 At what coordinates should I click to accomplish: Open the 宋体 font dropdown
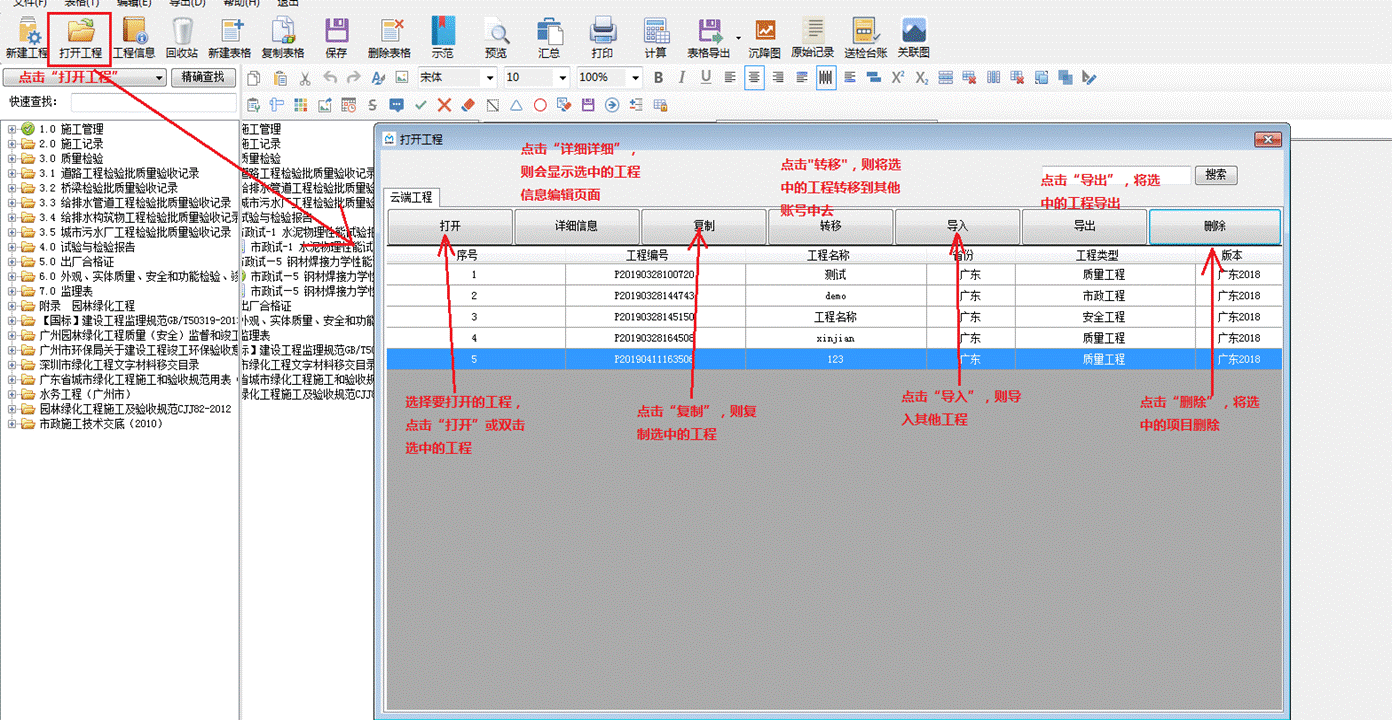490,77
